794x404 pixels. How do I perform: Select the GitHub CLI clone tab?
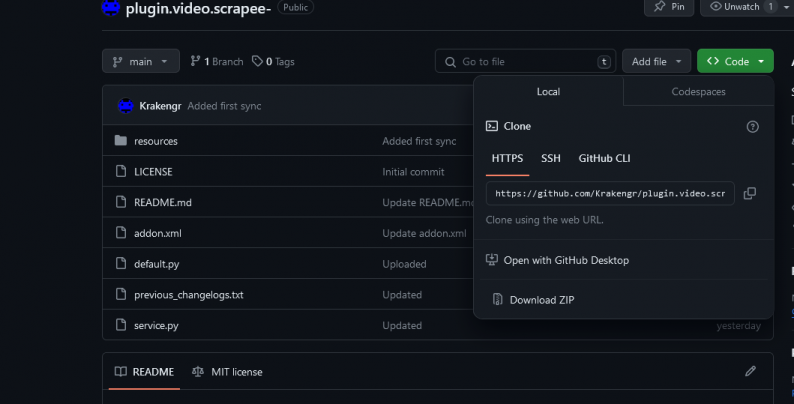604,158
